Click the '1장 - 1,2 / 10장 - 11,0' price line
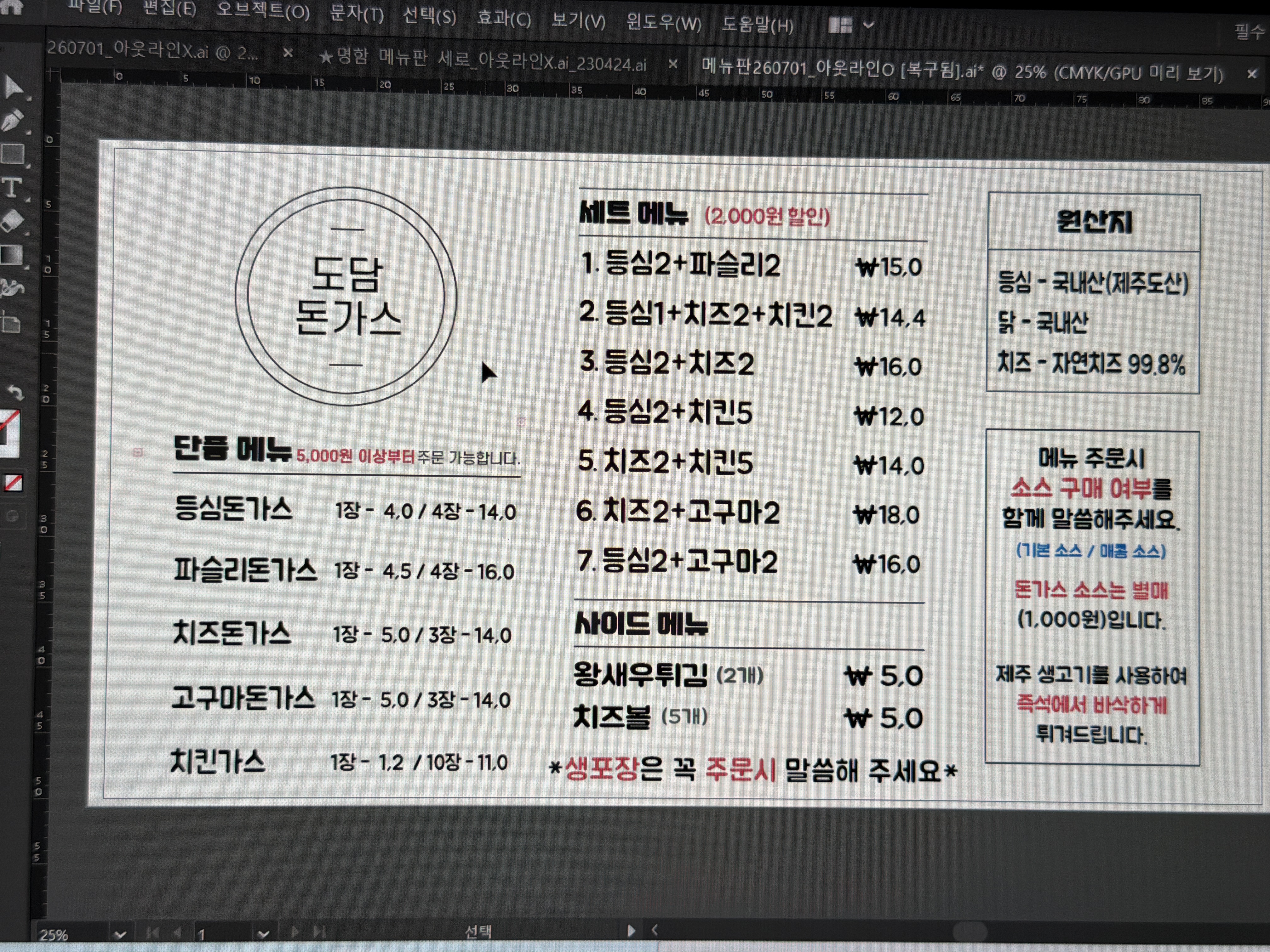 (419, 762)
